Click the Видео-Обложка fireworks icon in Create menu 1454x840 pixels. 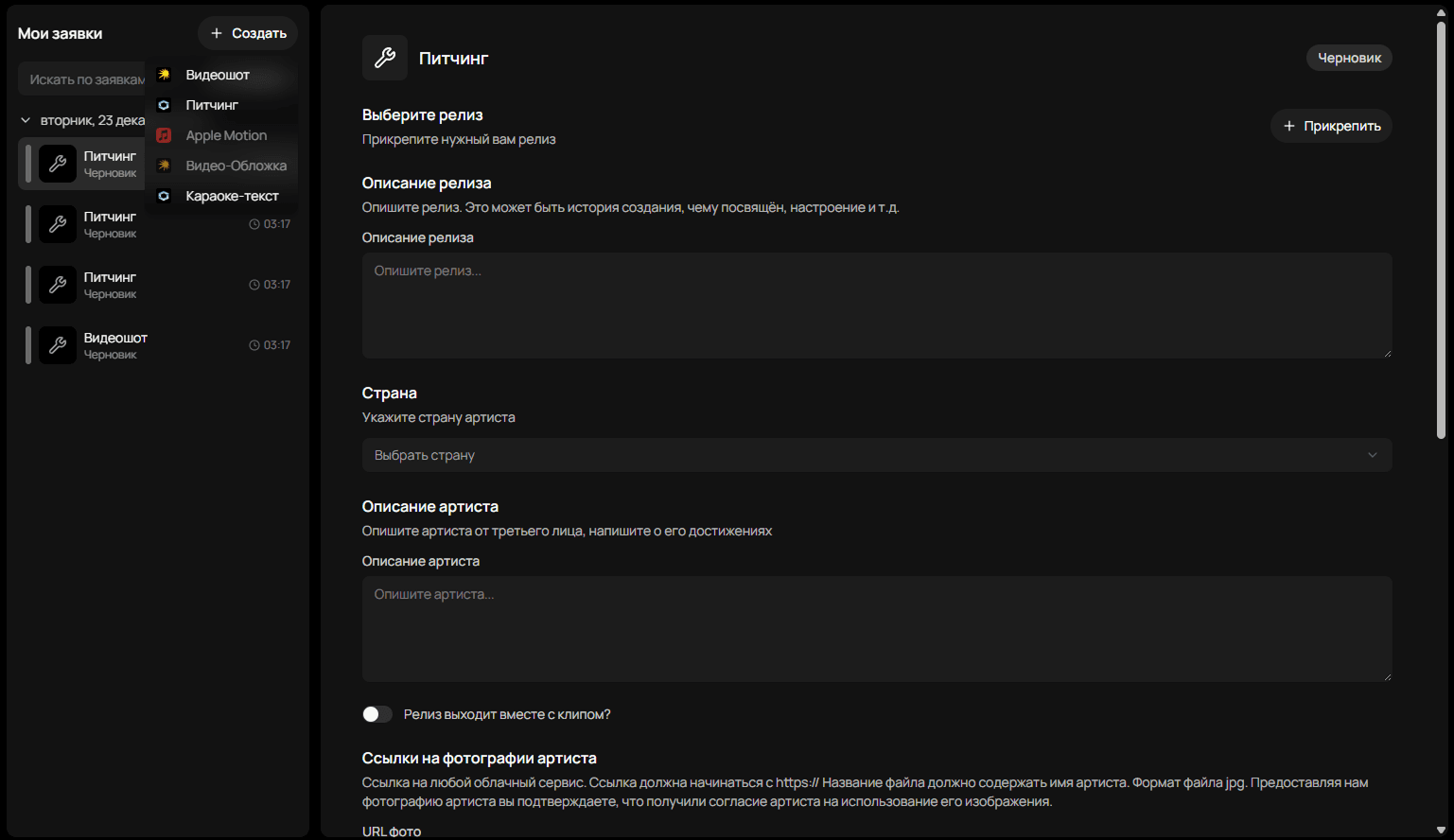(x=164, y=166)
